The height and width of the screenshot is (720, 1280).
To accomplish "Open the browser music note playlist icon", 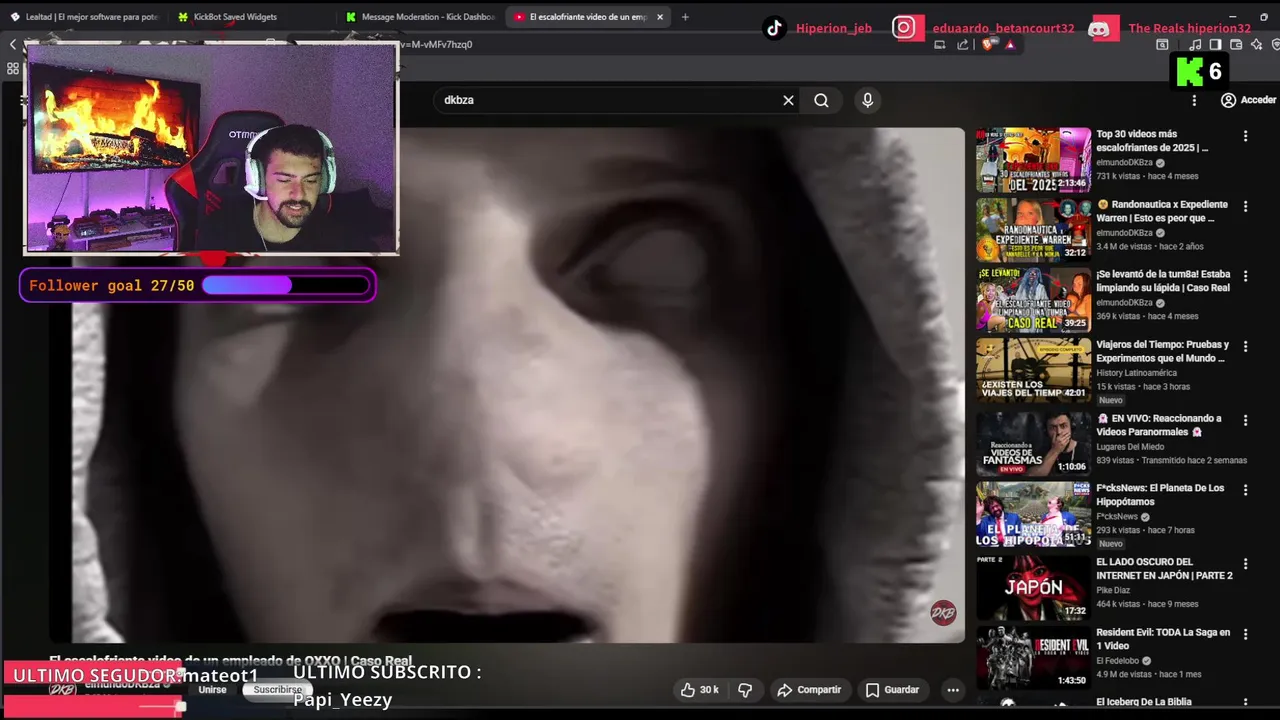I will (x=1196, y=44).
